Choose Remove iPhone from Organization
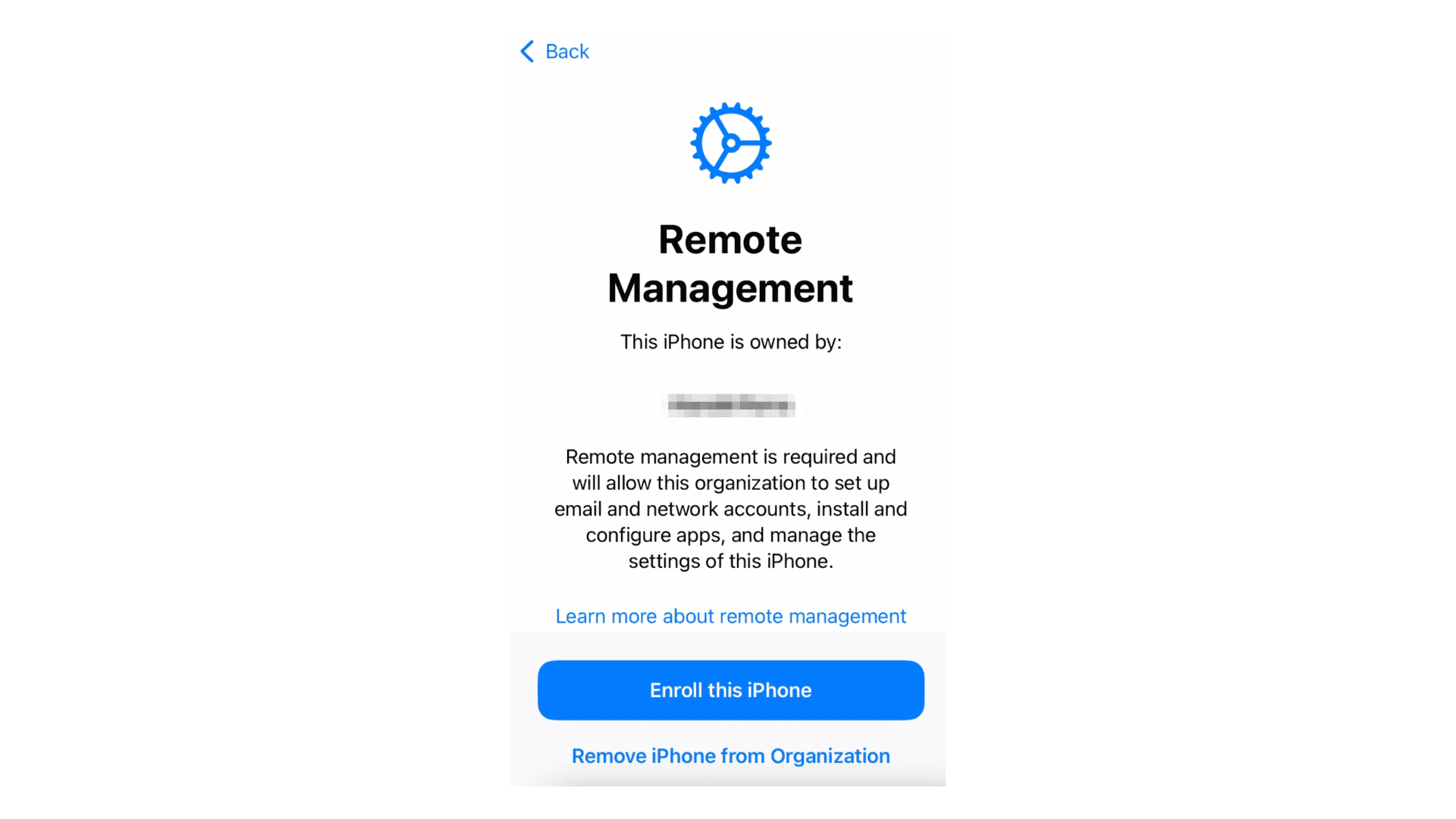The height and width of the screenshot is (819, 1456). point(731,756)
